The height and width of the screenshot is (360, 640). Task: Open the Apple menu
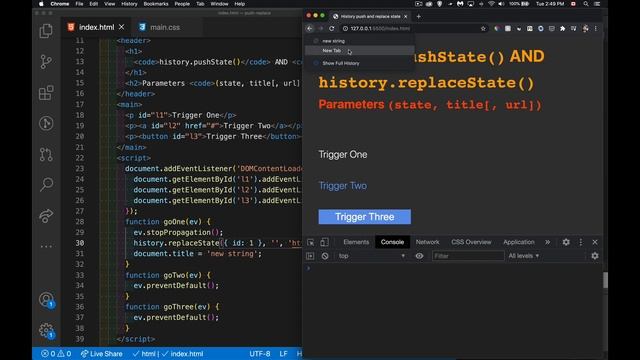(x=41, y=4)
